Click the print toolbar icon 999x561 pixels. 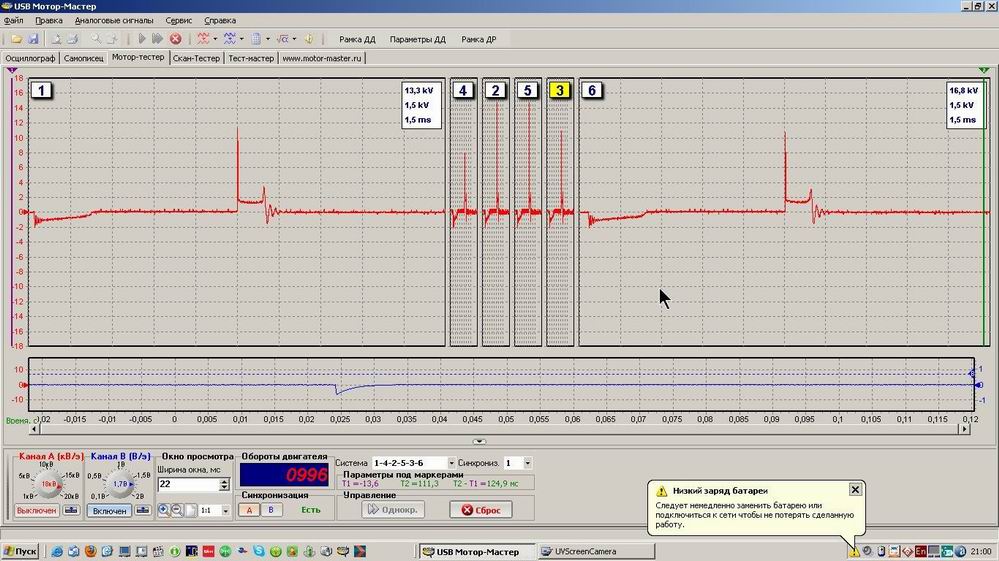72,39
